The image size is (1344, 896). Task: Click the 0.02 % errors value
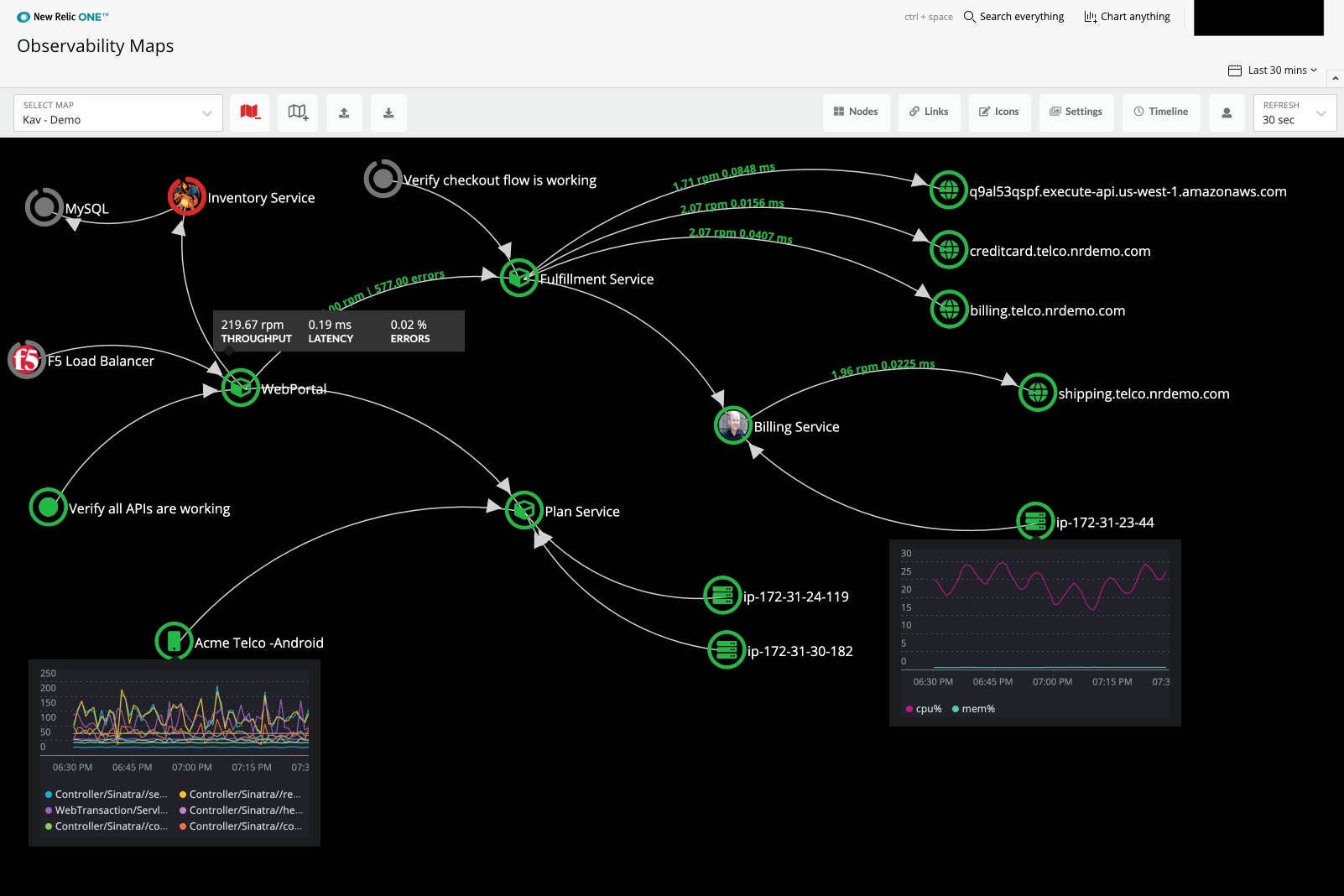[x=409, y=325]
